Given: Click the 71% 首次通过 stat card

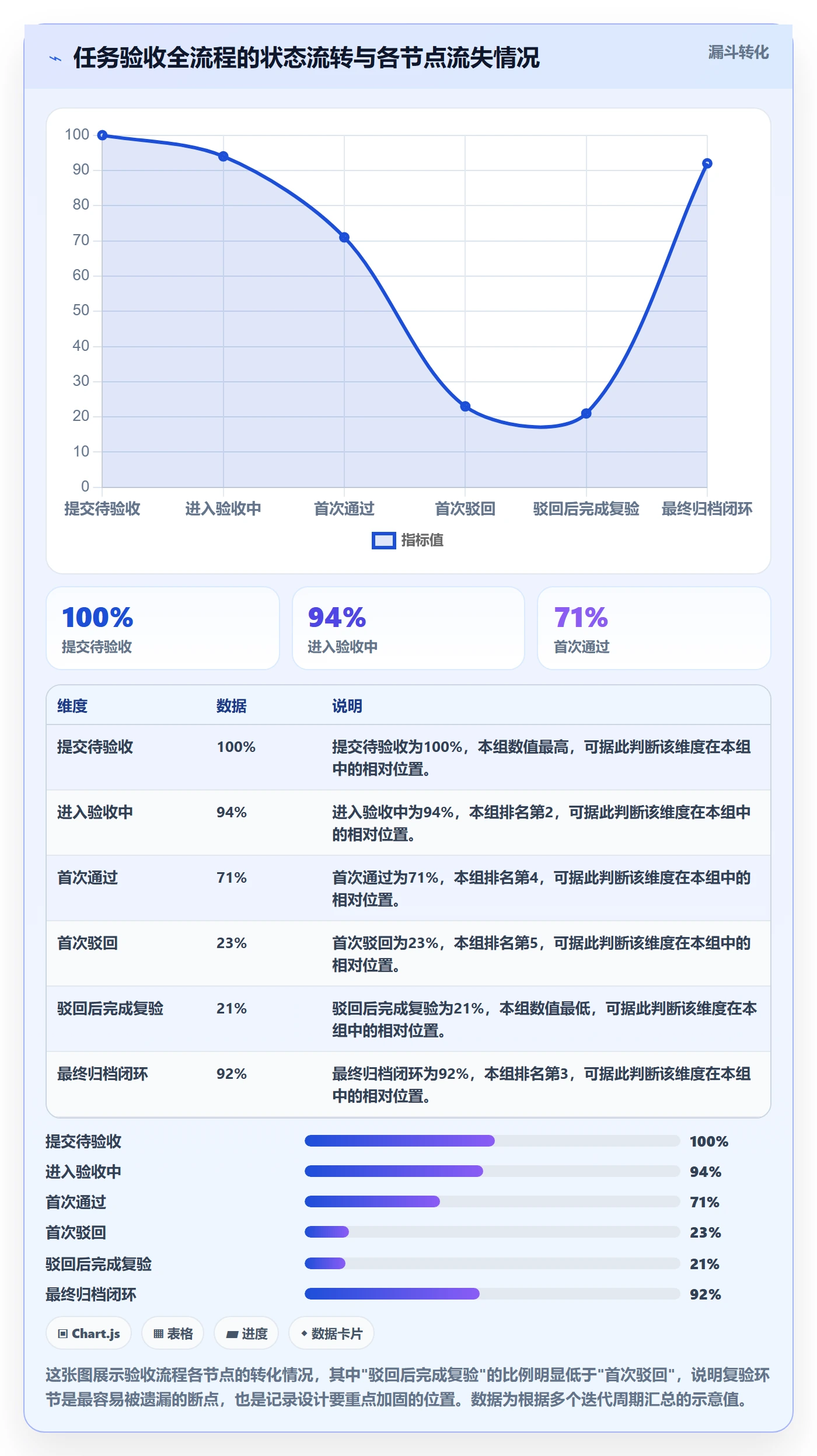Looking at the screenshot, I should (x=654, y=628).
